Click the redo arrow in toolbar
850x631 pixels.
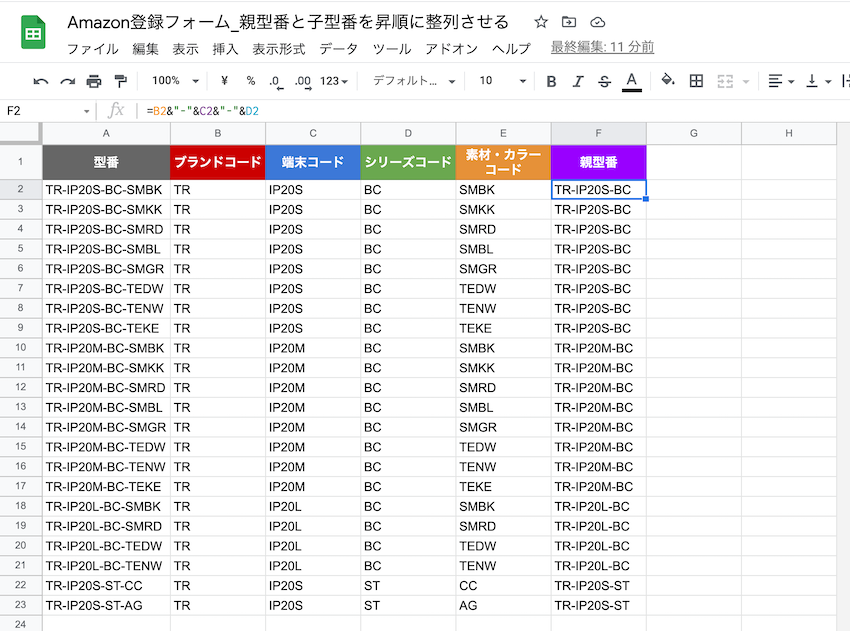(67, 81)
